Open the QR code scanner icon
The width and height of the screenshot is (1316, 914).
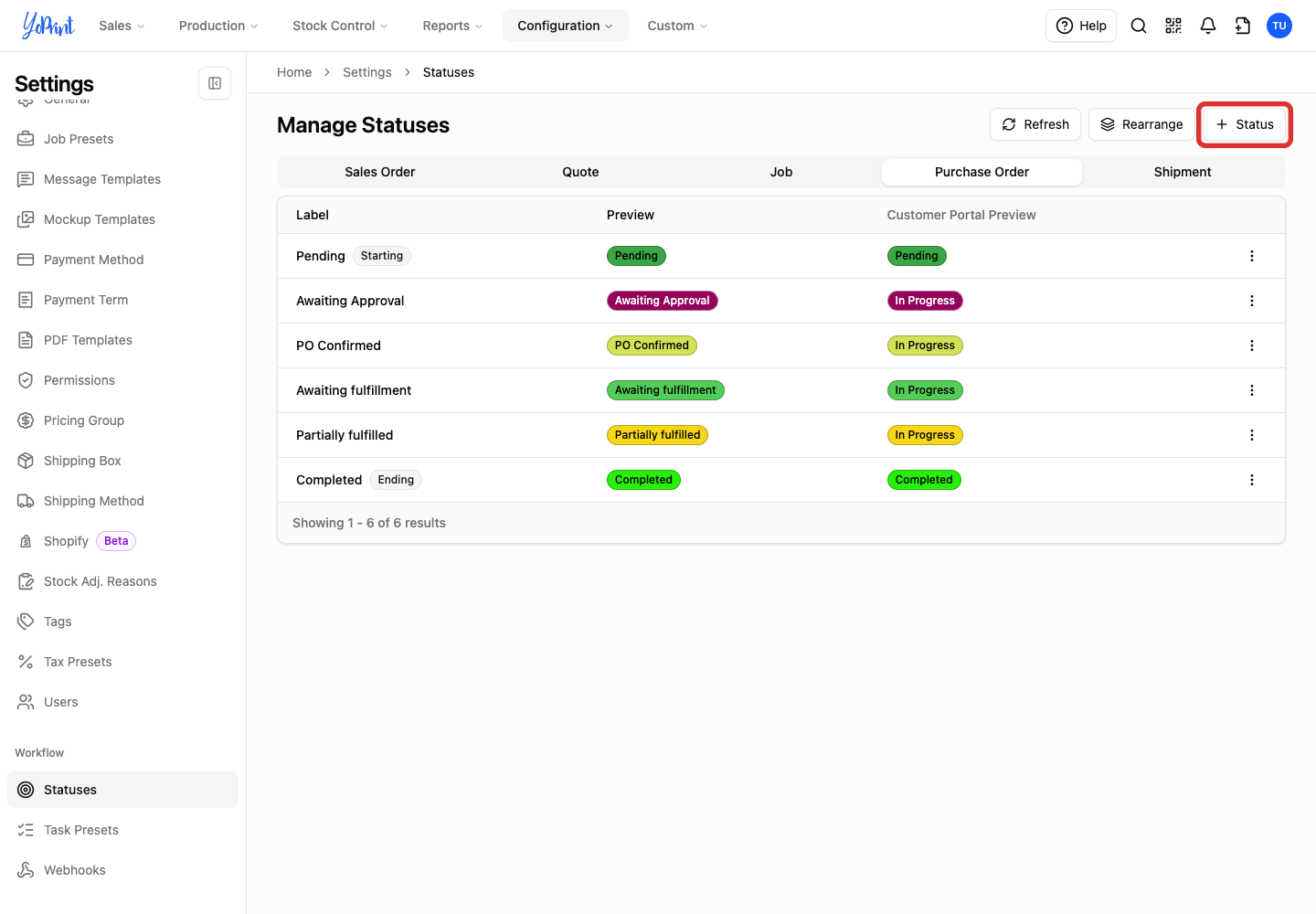point(1173,26)
